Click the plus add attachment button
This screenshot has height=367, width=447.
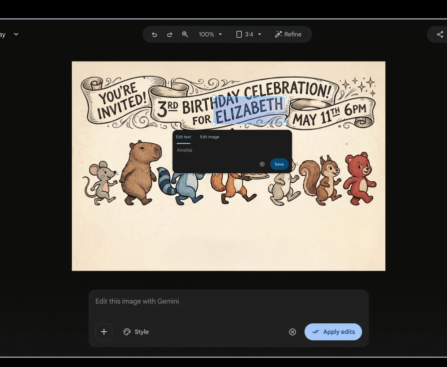[104, 332]
